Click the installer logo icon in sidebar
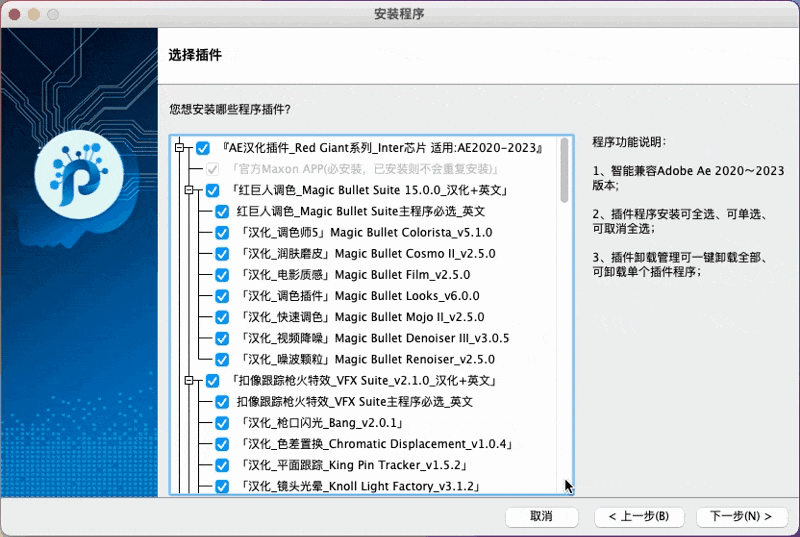This screenshot has width=800, height=537. (x=79, y=174)
